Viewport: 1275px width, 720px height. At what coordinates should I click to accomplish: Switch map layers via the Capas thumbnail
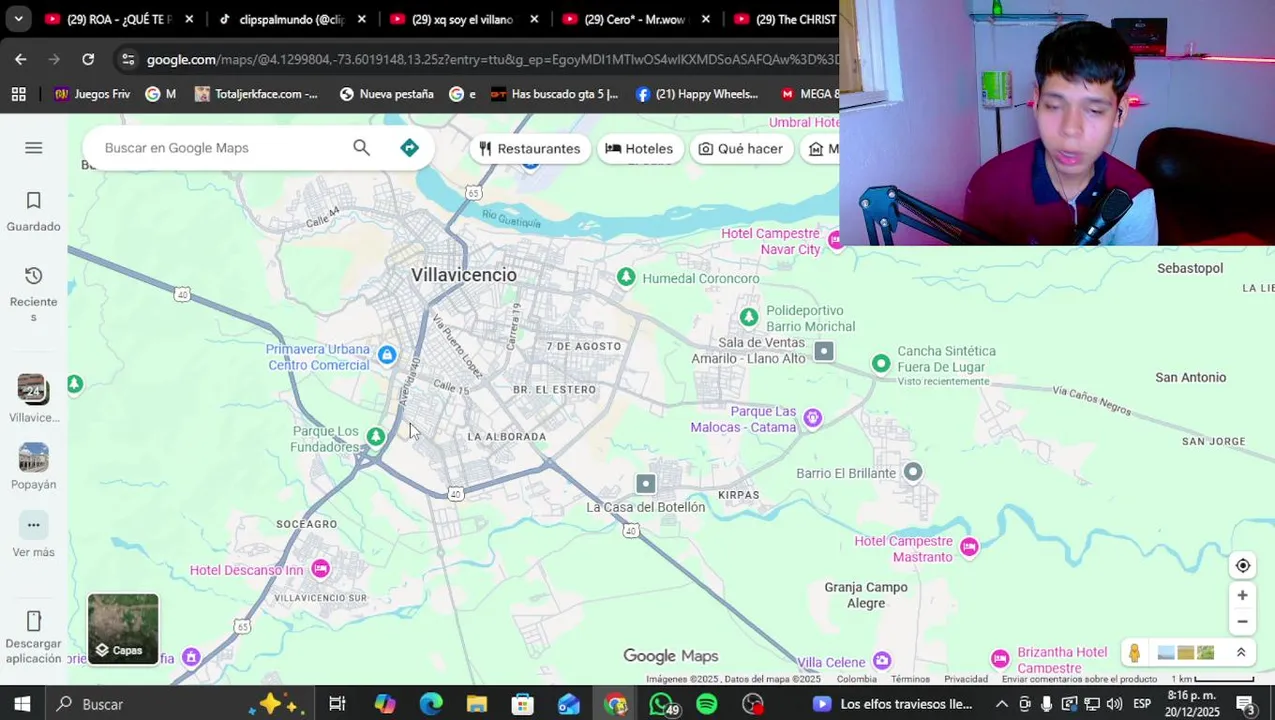[123, 629]
